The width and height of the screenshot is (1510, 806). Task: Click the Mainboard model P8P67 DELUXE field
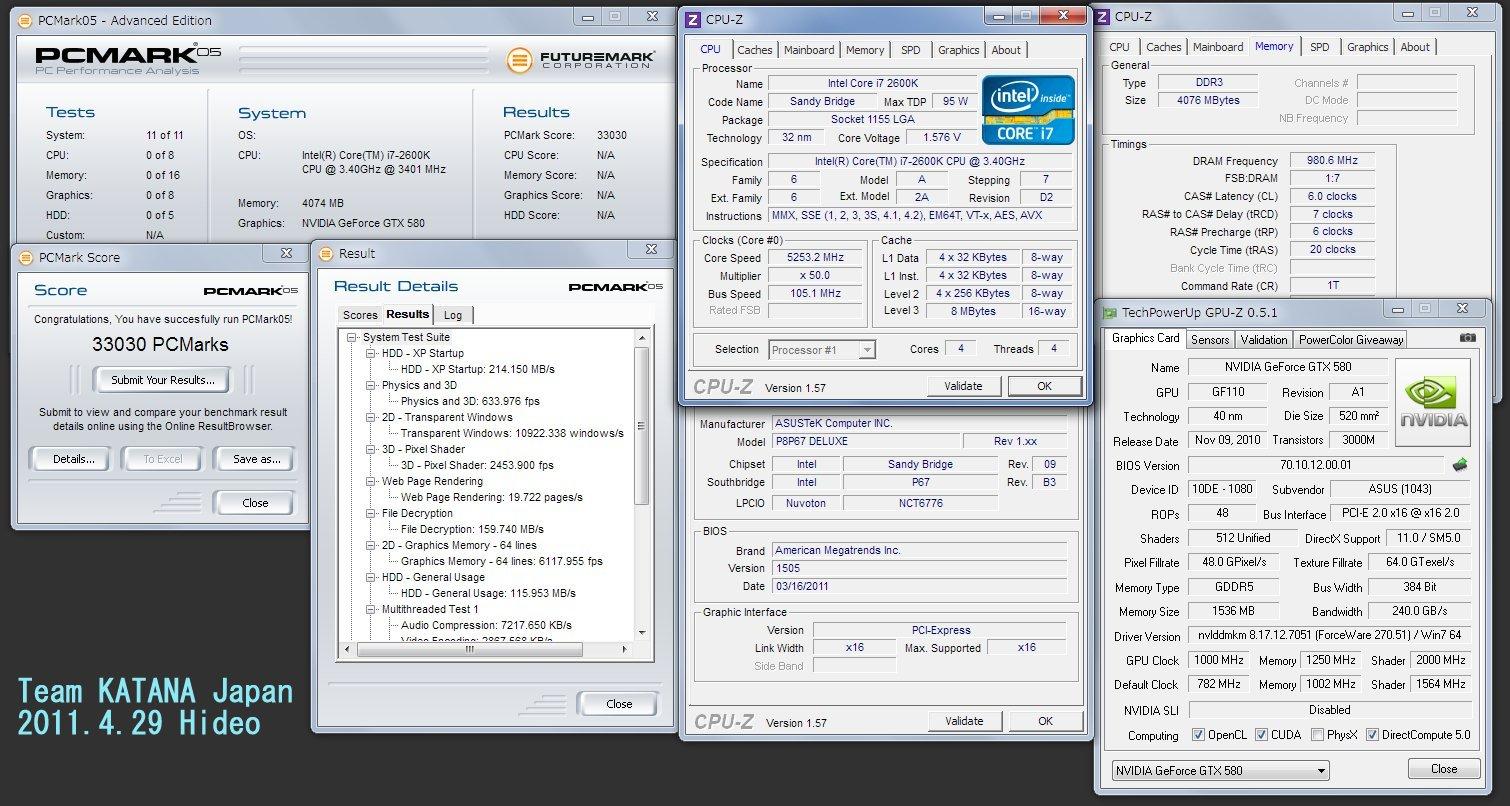[x=865, y=442]
